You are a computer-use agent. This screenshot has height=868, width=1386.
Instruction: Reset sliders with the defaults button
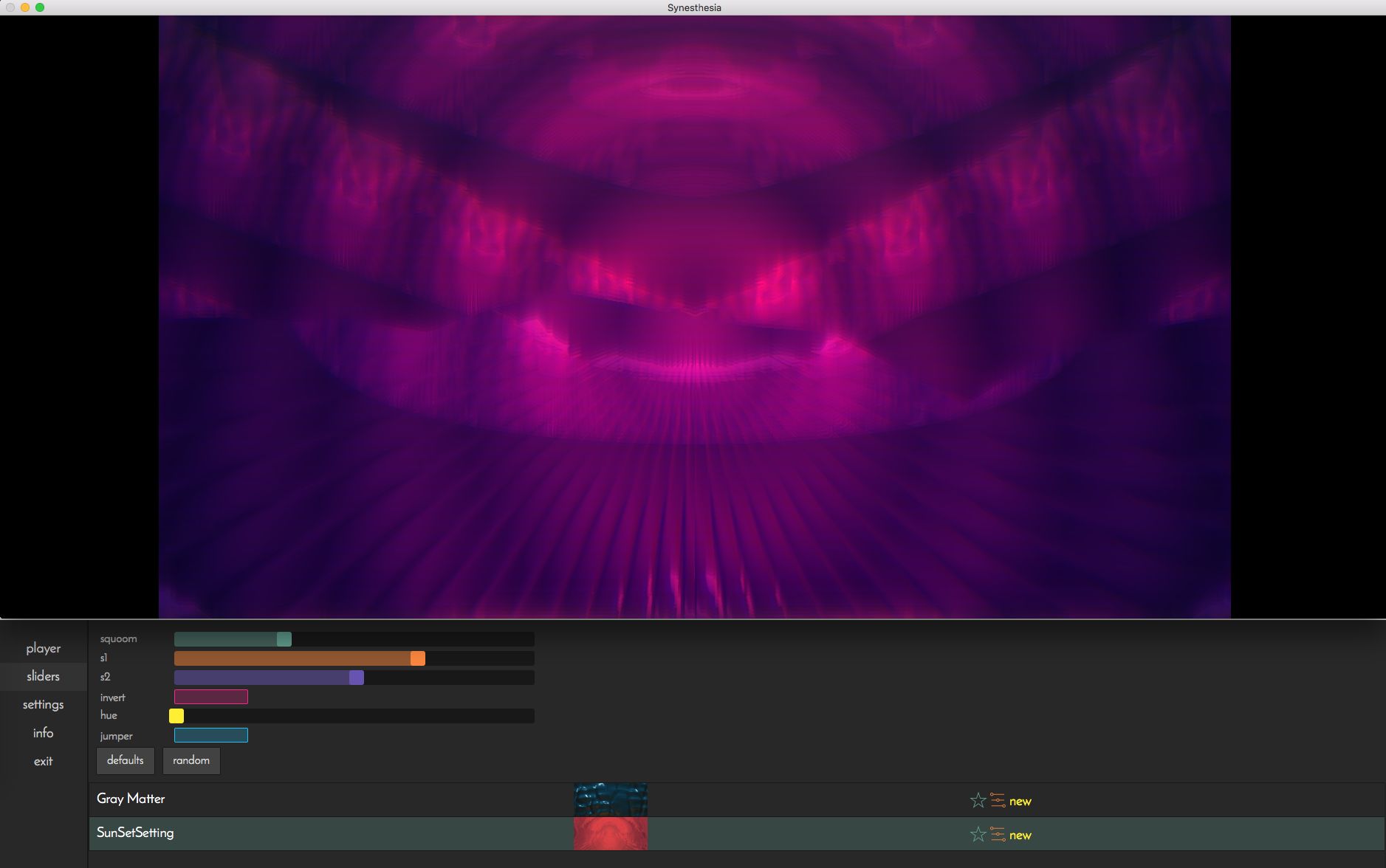click(126, 760)
